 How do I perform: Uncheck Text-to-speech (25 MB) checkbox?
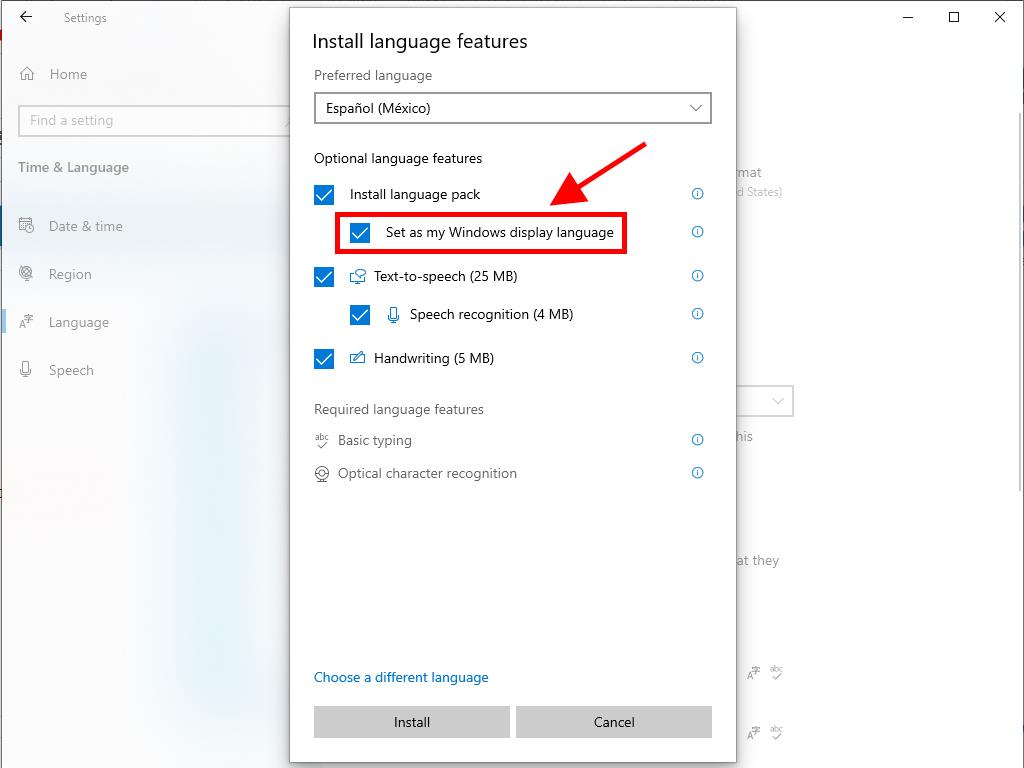[x=324, y=277]
